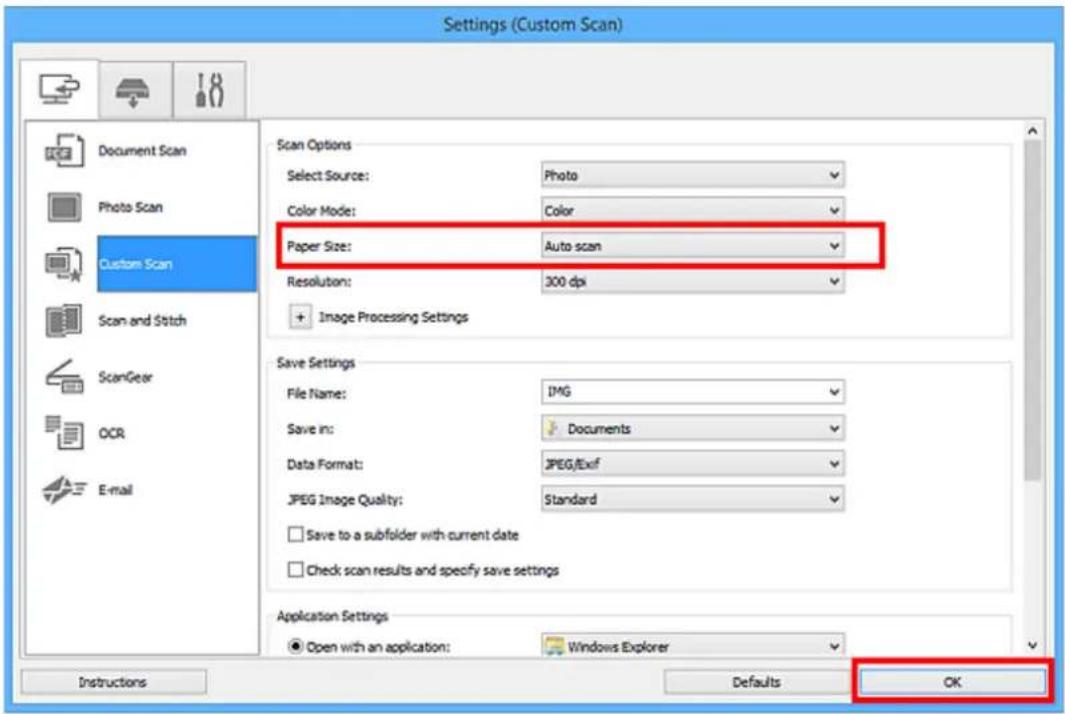Open the Resolution dropdown

click(x=692, y=281)
